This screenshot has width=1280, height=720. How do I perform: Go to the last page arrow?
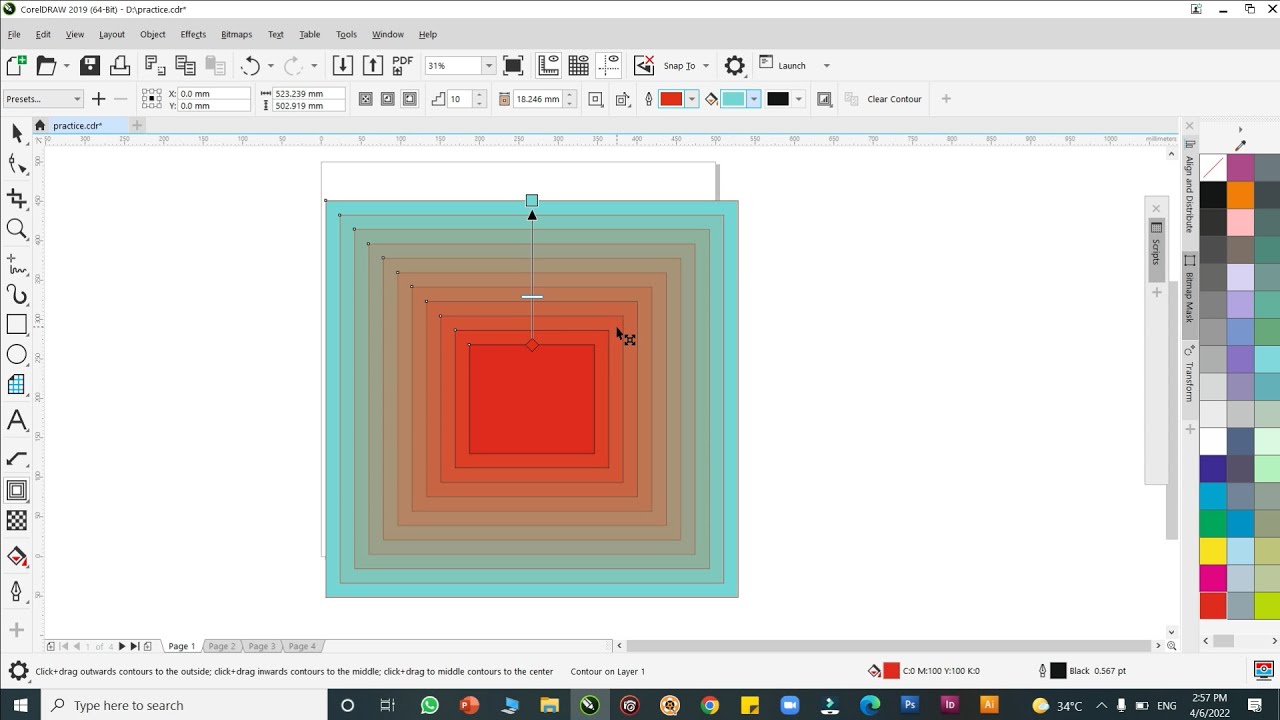135,646
